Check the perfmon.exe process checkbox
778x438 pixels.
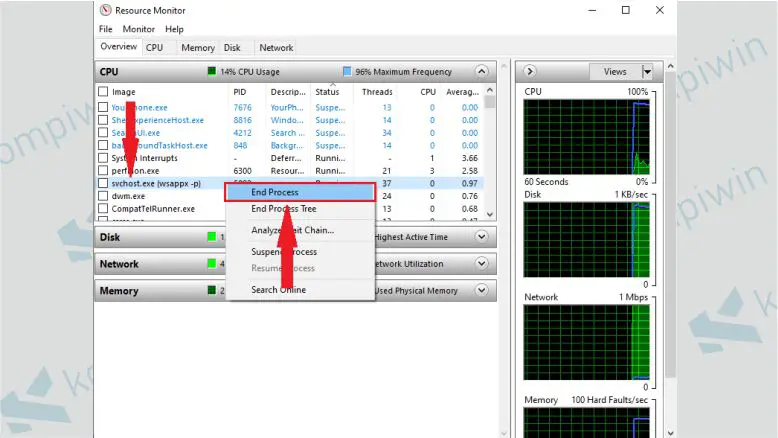coord(103,171)
